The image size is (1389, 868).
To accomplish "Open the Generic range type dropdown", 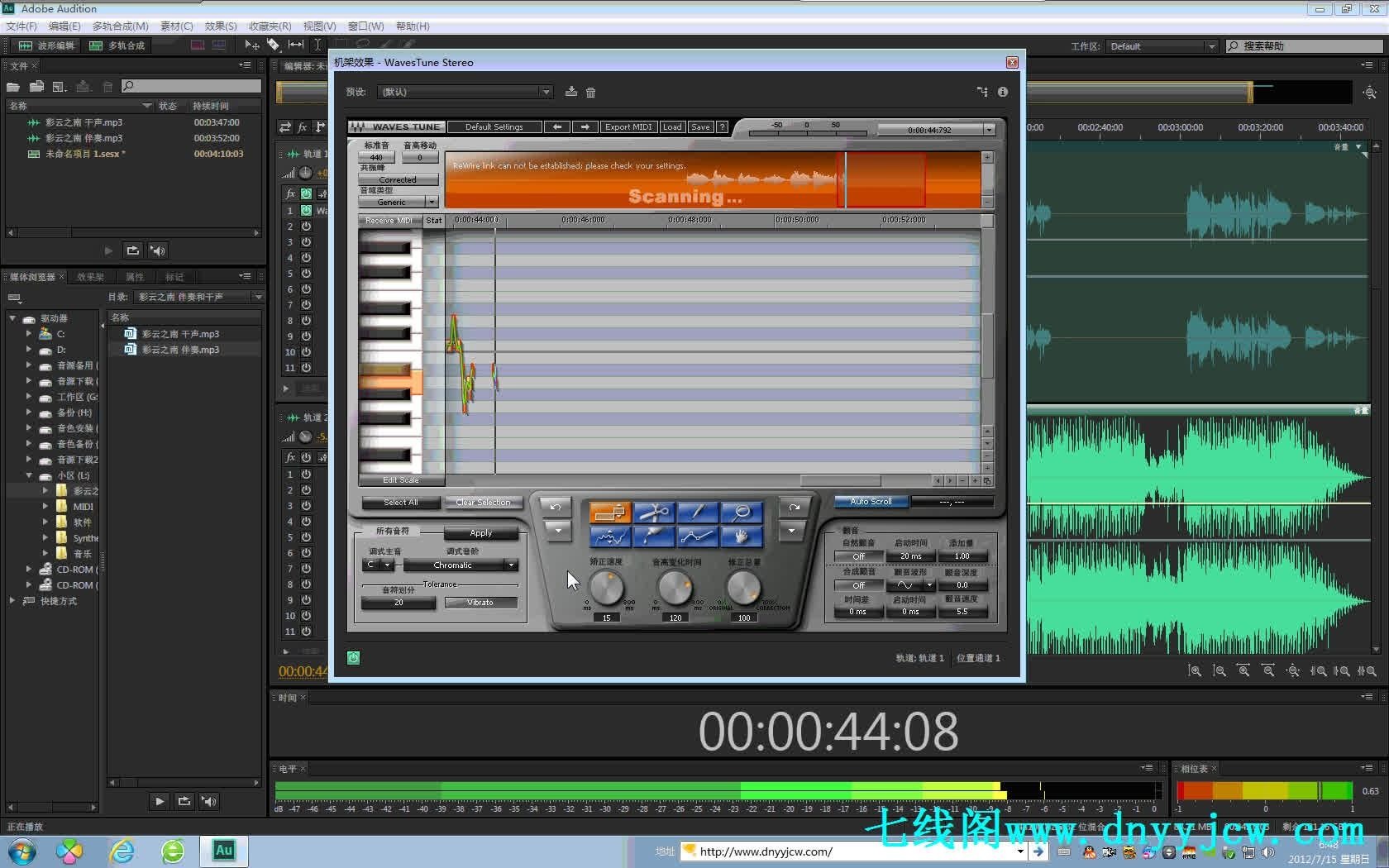I will coord(398,202).
